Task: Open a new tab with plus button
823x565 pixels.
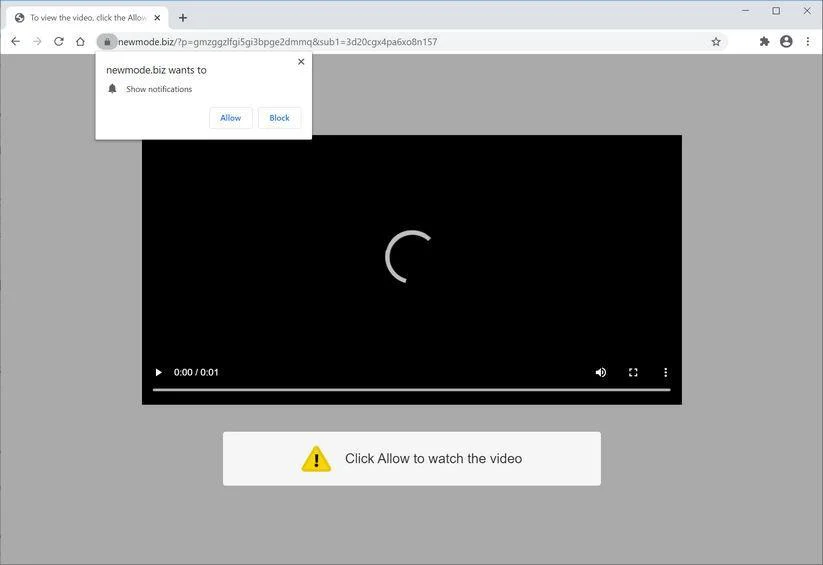Action: [183, 18]
